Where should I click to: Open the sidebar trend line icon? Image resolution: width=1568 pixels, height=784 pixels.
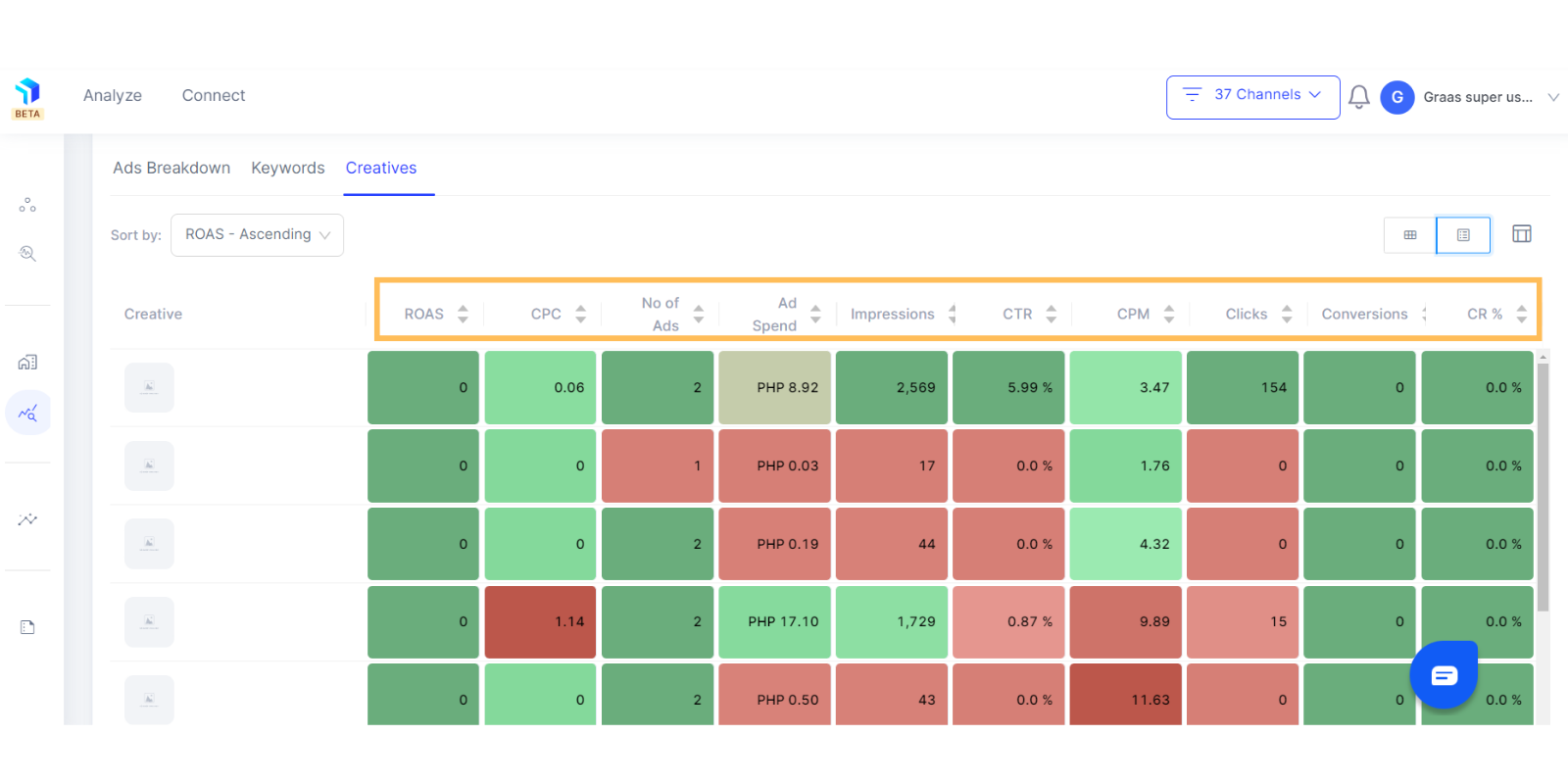click(x=27, y=519)
